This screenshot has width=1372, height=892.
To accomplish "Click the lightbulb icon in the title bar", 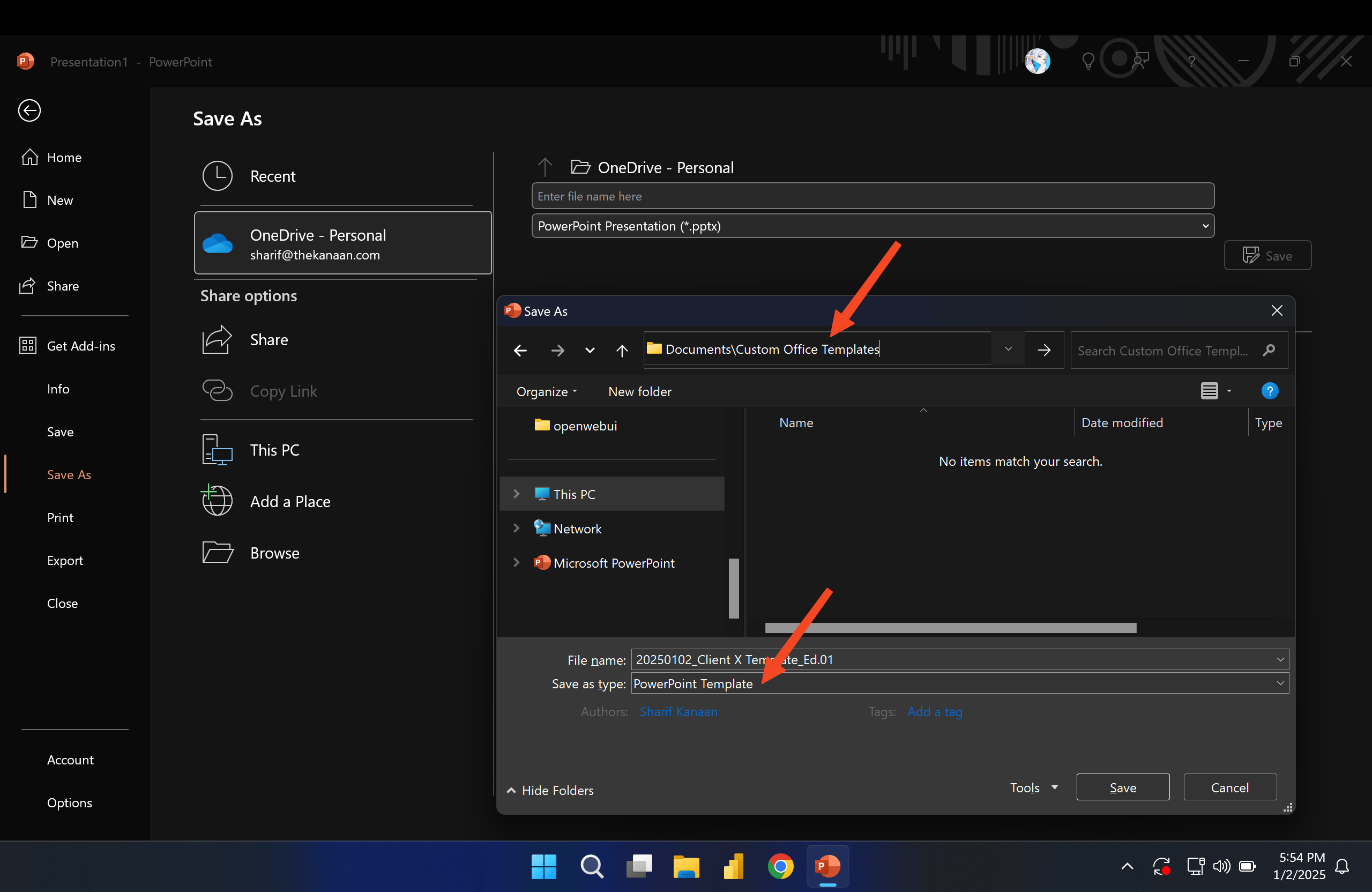I will click(x=1088, y=61).
